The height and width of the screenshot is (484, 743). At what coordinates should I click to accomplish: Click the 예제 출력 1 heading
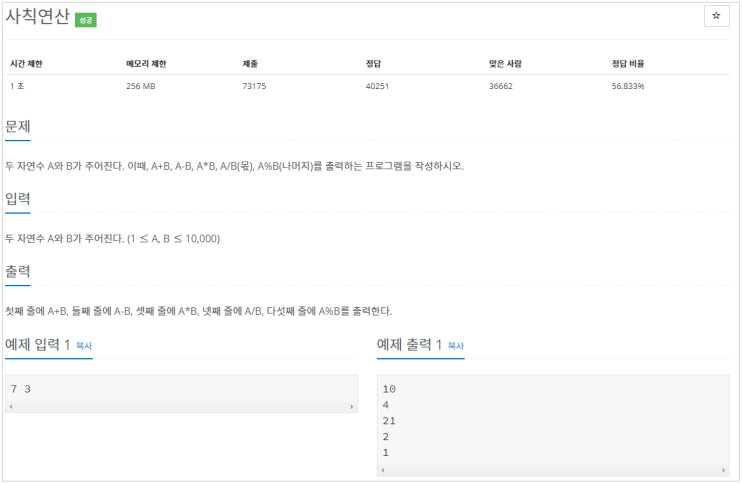point(409,344)
